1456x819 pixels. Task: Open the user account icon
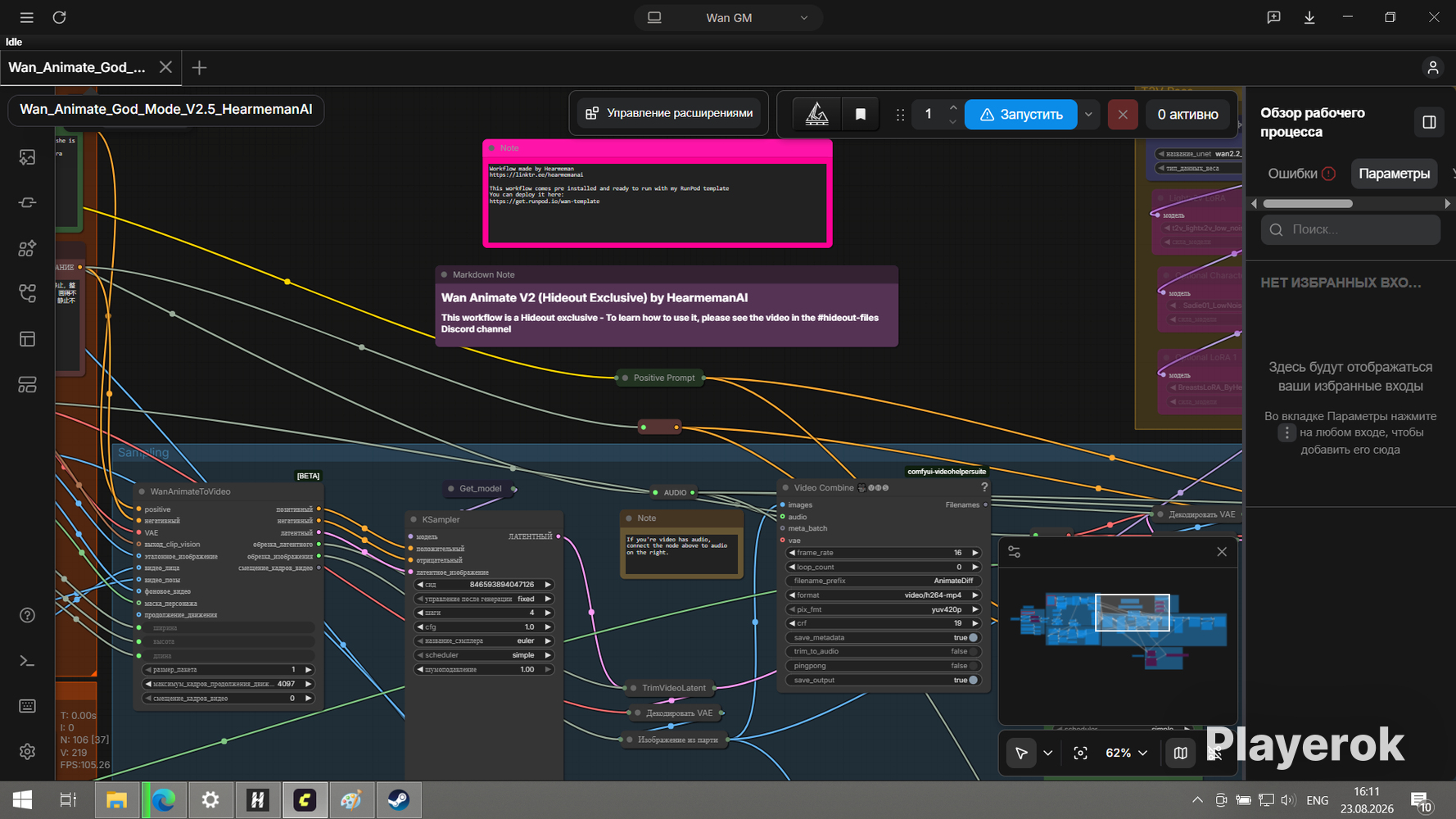(x=1433, y=68)
